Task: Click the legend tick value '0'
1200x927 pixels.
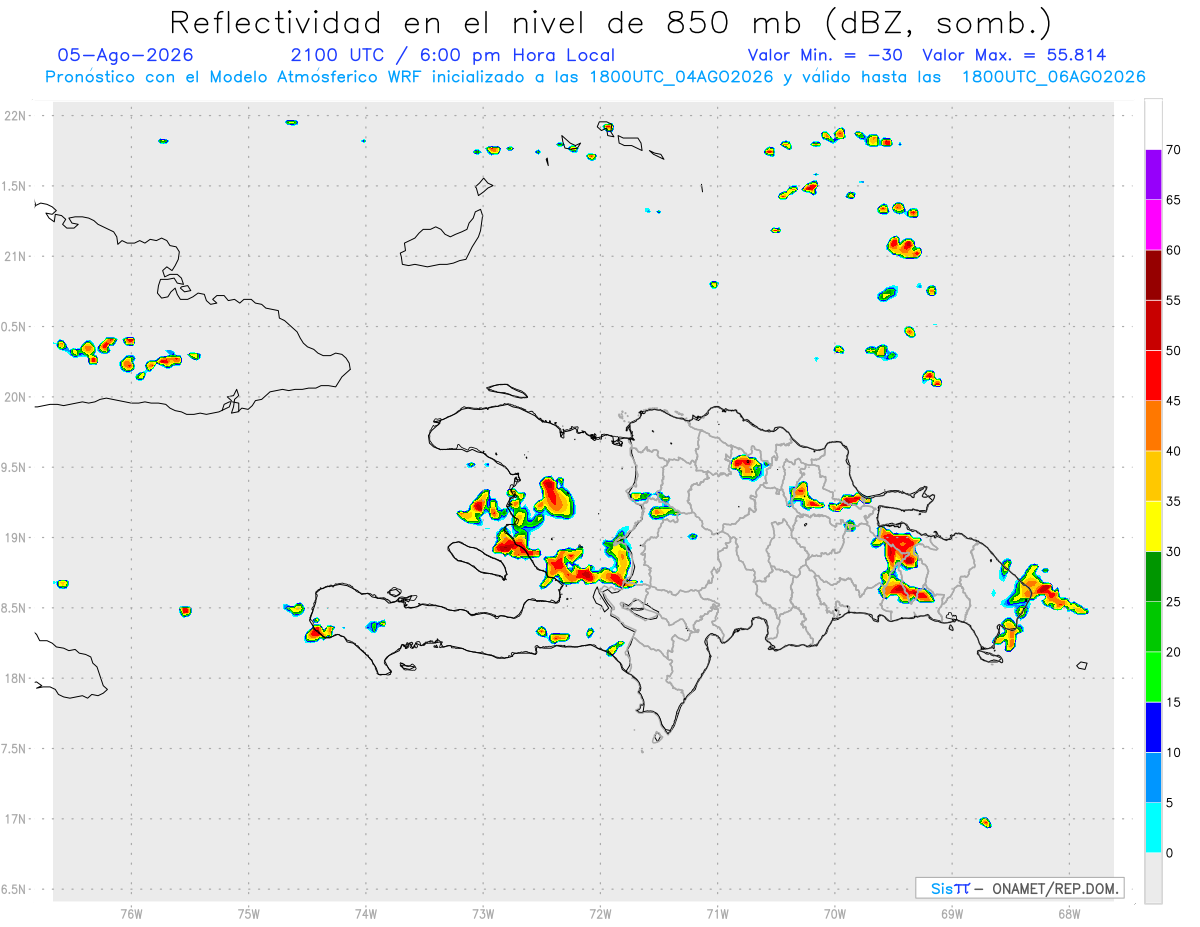Action: (1170, 853)
